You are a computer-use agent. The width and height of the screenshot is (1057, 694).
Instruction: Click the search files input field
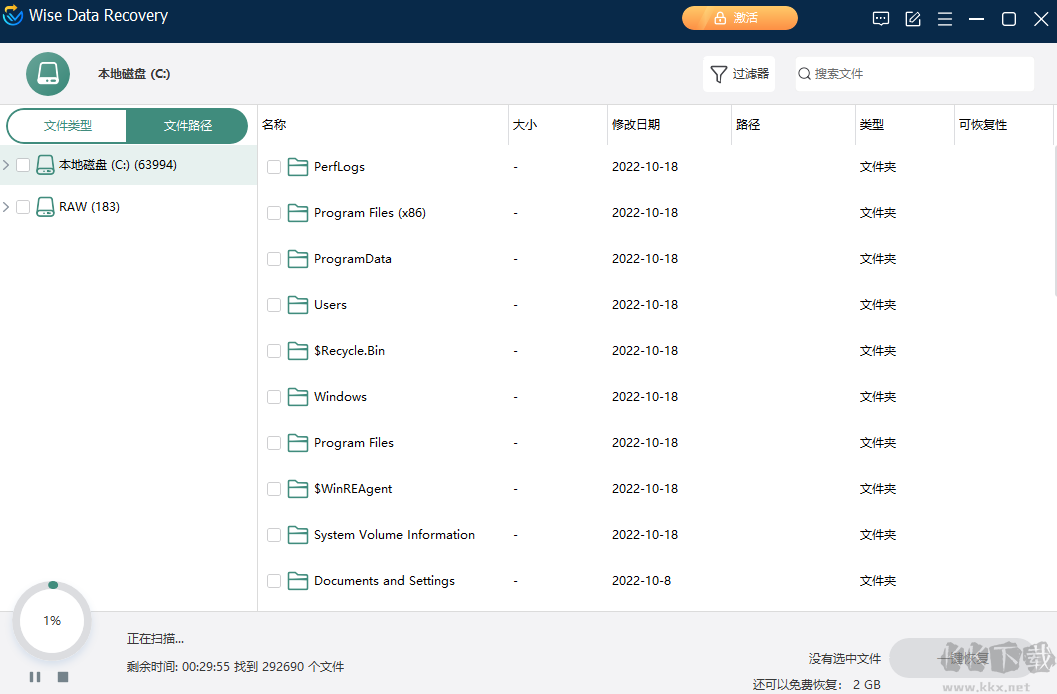click(913, 74)
